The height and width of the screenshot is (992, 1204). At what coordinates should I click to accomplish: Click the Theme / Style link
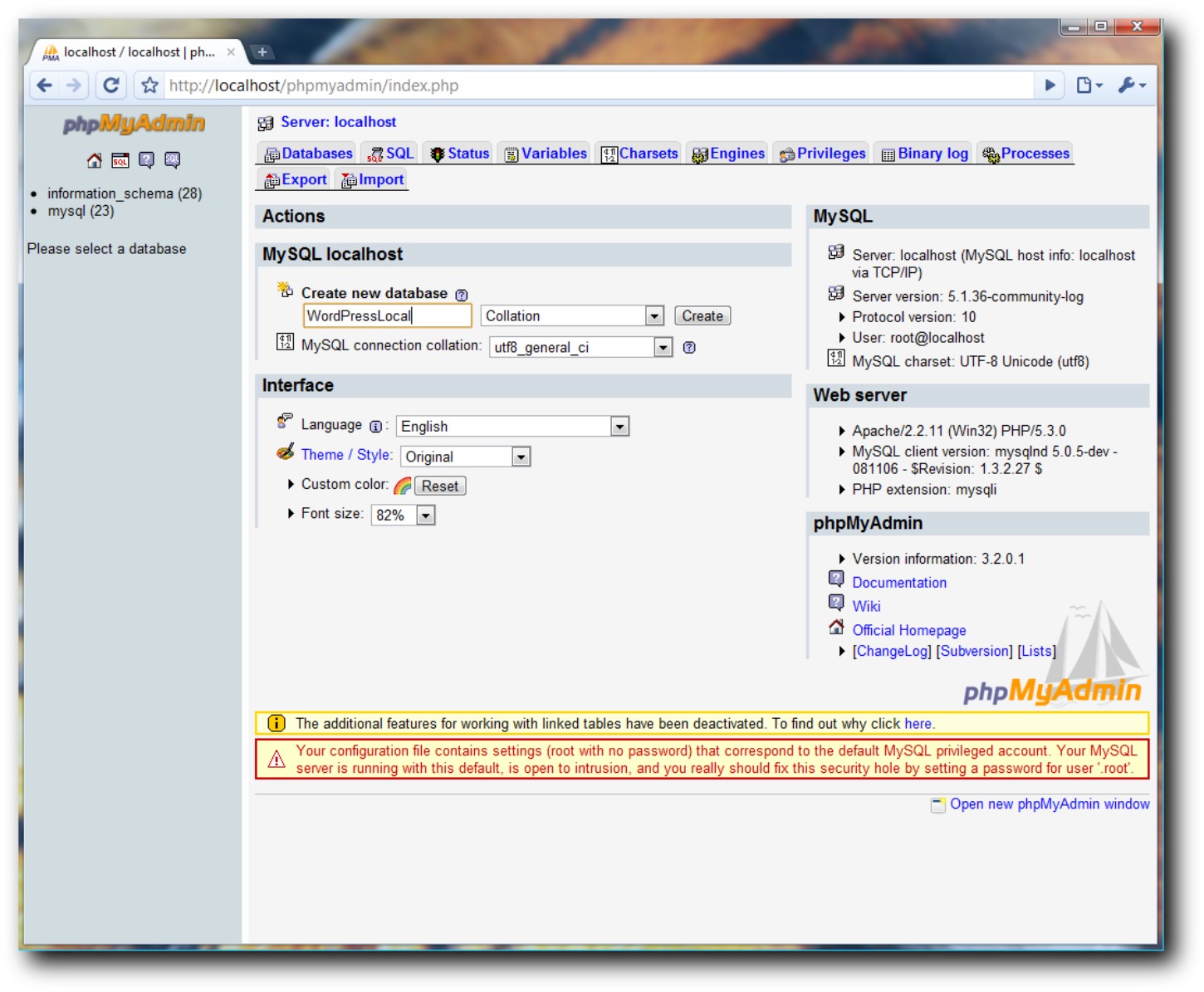(346, 455)
